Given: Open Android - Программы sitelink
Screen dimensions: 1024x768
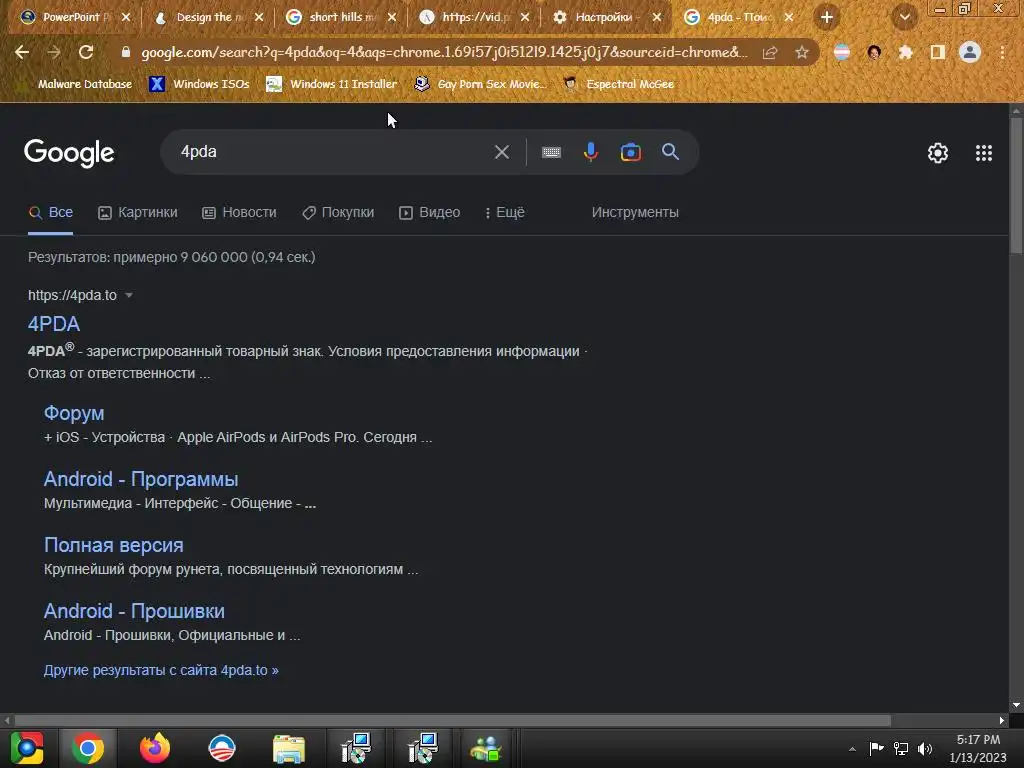Looking at the screenshot, I should pyautogui.click(x=140, y=479).
